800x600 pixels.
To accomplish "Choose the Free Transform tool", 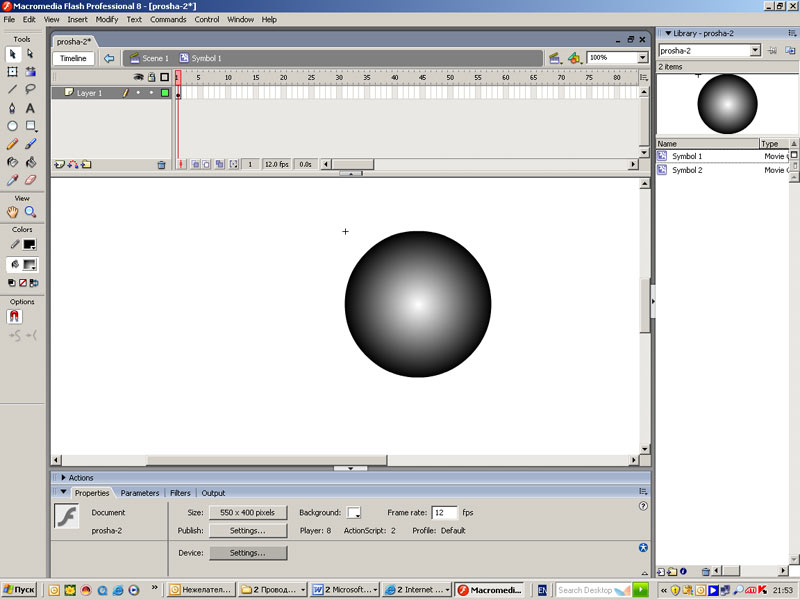I will click(13, 72).
